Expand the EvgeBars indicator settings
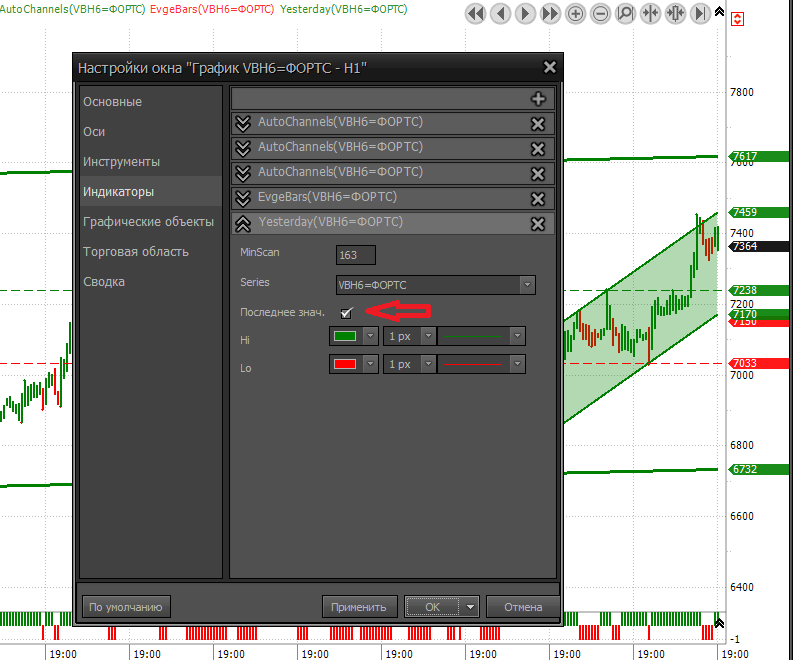Viewport: 793px width, 662px height. click(x=242, y=198)
